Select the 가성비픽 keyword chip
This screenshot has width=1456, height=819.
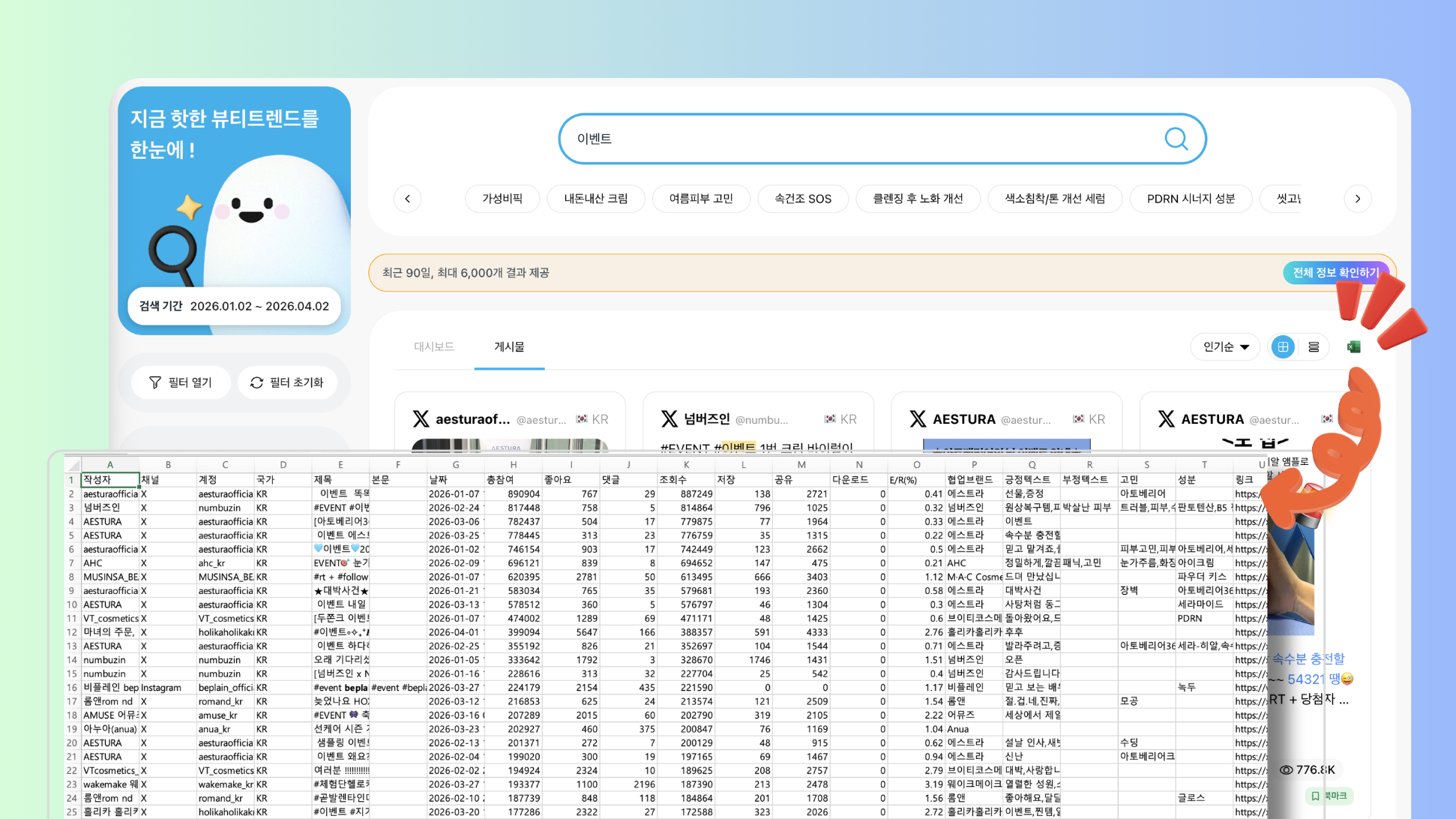click(x=502, y=199)
